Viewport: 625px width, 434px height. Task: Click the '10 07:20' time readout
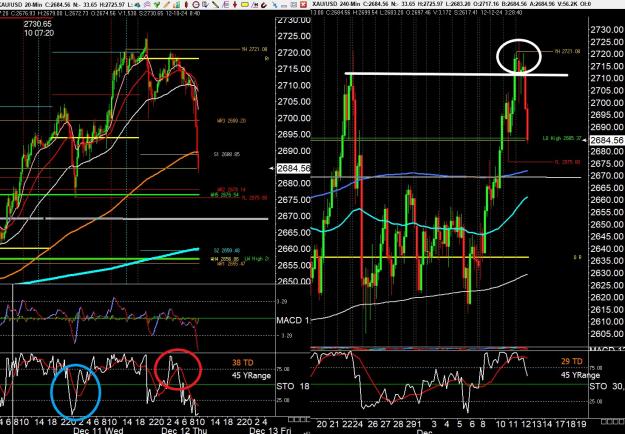point(39,33)
